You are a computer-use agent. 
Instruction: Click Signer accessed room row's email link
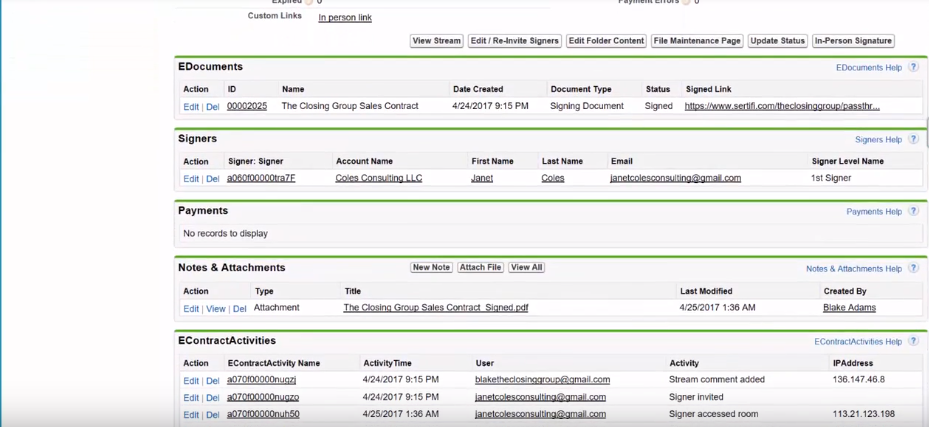540,414
